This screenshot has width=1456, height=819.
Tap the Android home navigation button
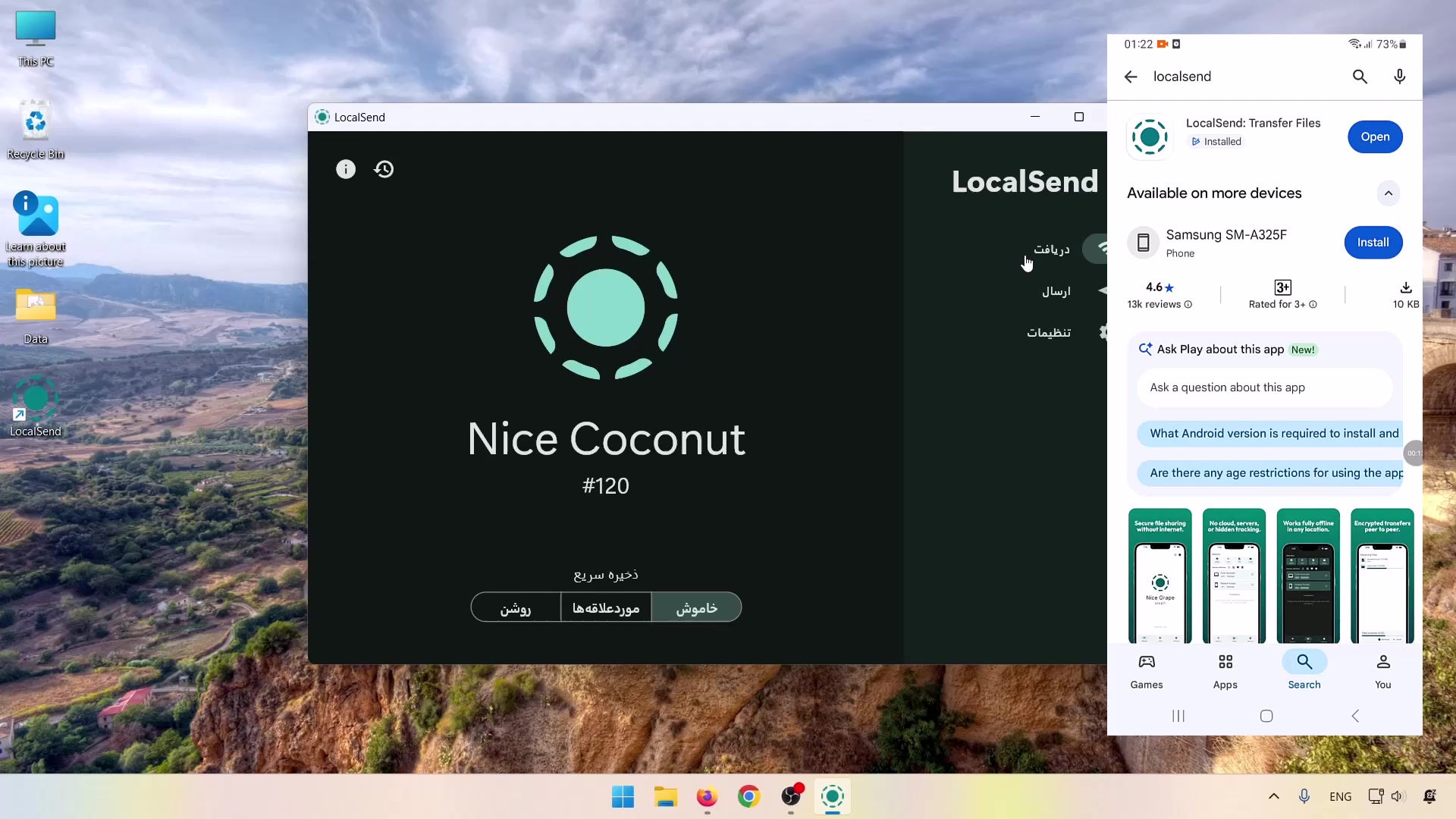(1266, 716)
